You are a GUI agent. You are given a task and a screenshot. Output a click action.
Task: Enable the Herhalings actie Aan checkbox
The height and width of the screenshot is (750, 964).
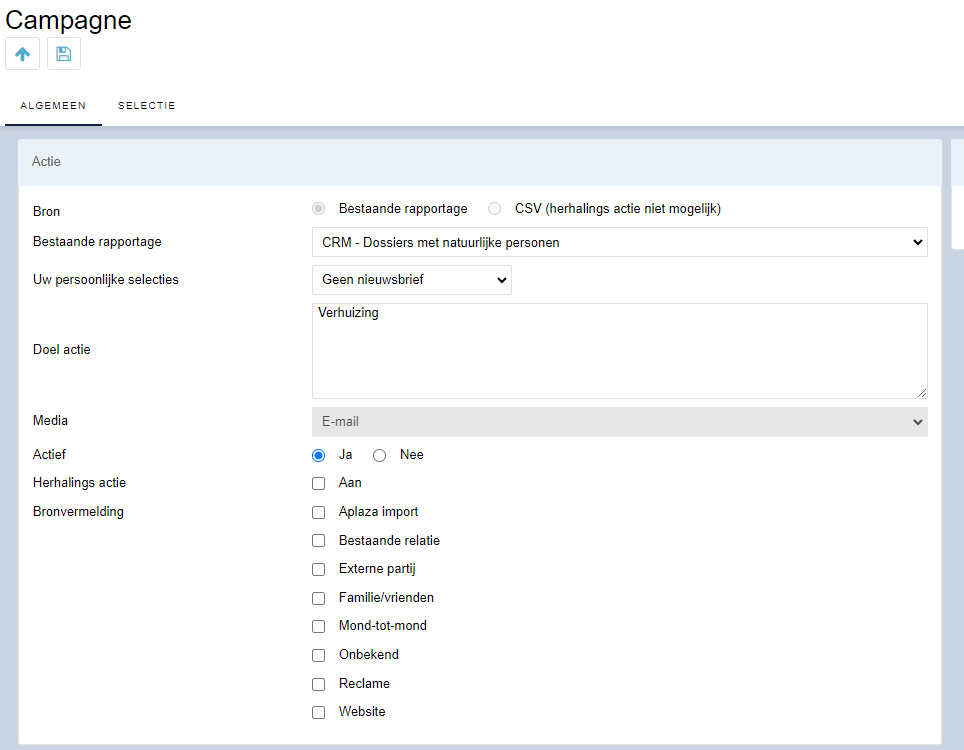click(318, 484)
